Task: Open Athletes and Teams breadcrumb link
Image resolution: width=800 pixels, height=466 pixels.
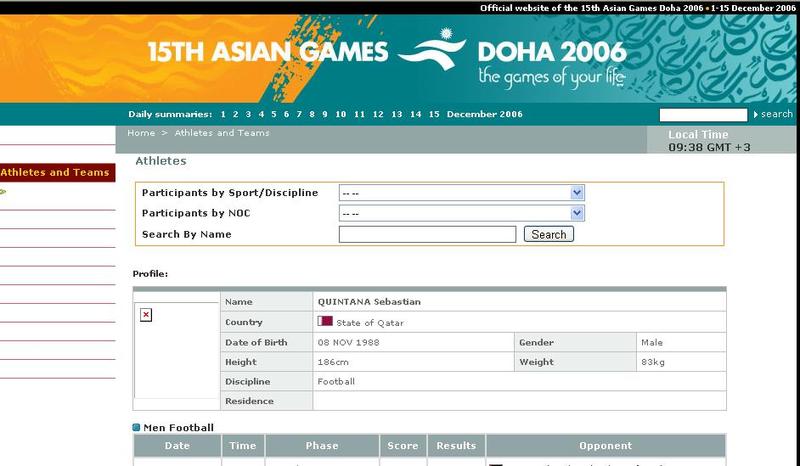Action: 222,133
